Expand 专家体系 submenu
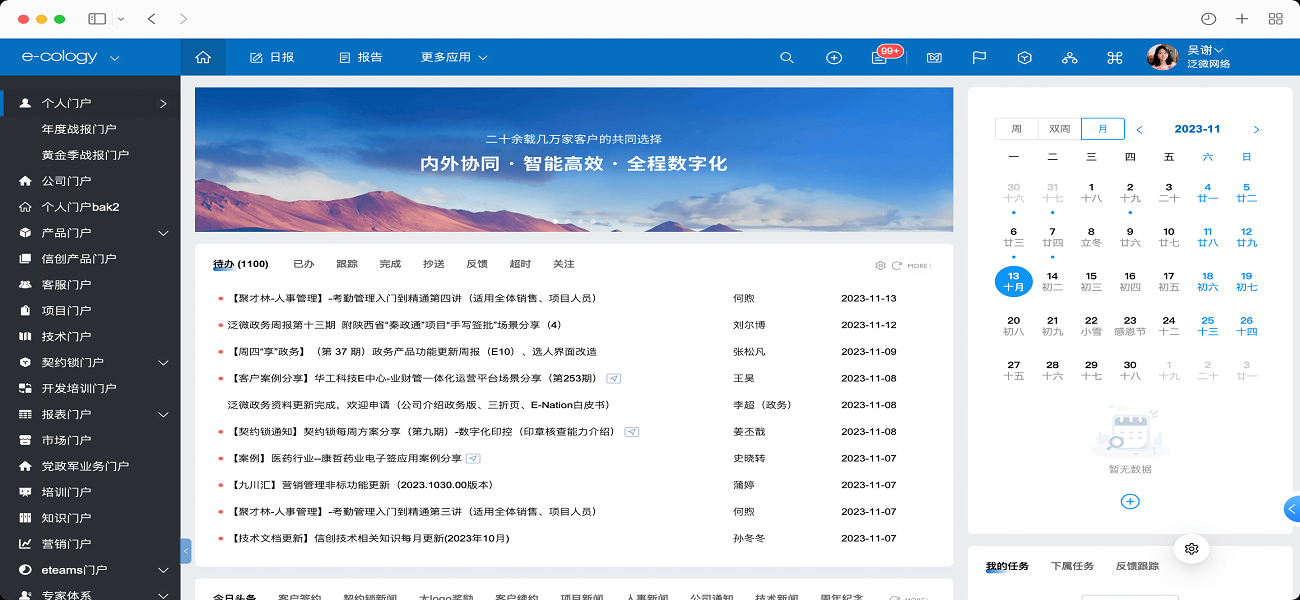 click(164, 596)
